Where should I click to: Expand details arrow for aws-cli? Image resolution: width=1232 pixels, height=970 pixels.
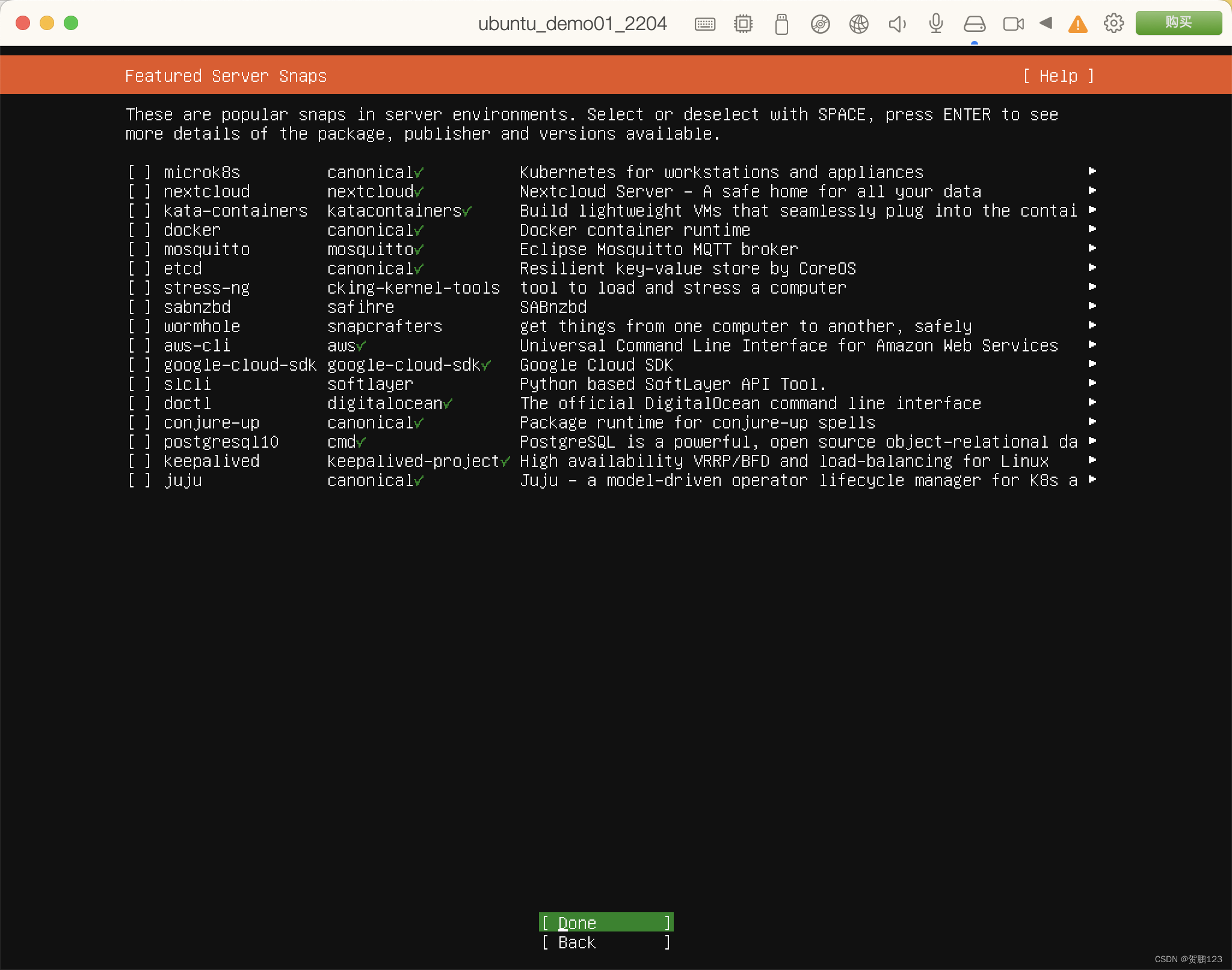point(1092,345)
